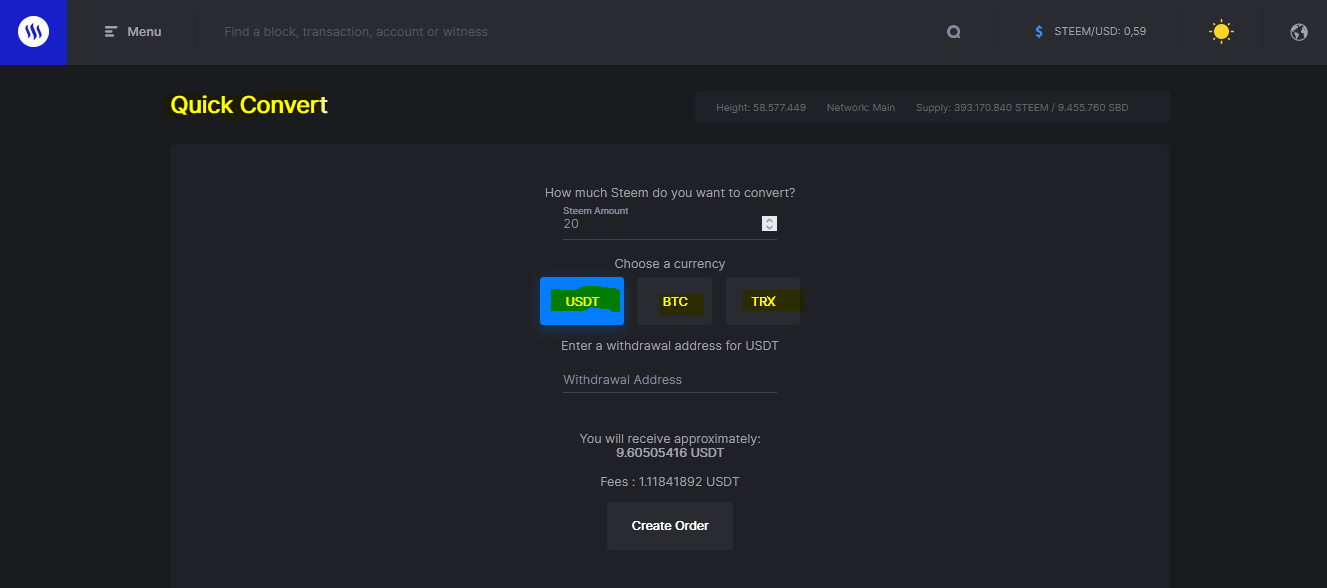
Task: Click the Steem logo home icon
Action: coord(33,32)
